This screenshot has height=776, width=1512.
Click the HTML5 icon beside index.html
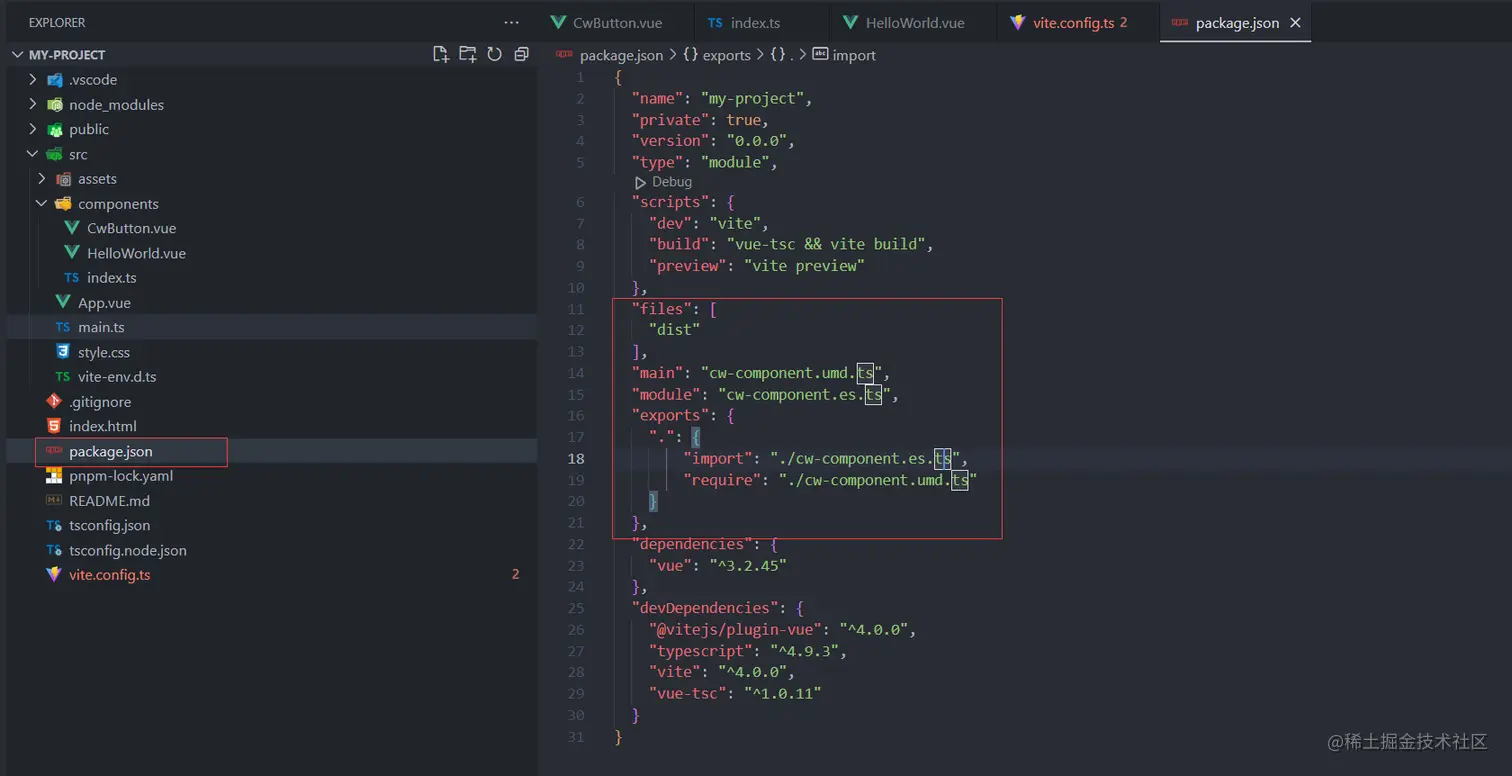pos(54,426)
